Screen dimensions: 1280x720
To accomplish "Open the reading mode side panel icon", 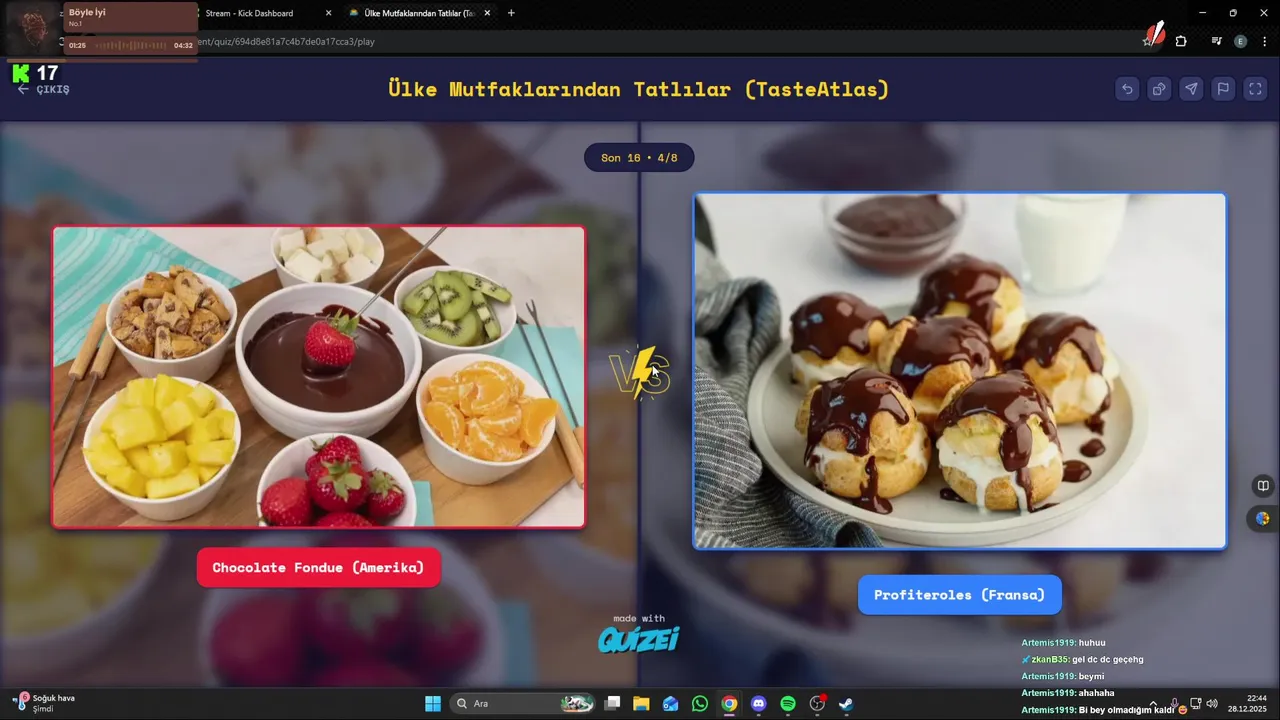I will coord(1263,486).
